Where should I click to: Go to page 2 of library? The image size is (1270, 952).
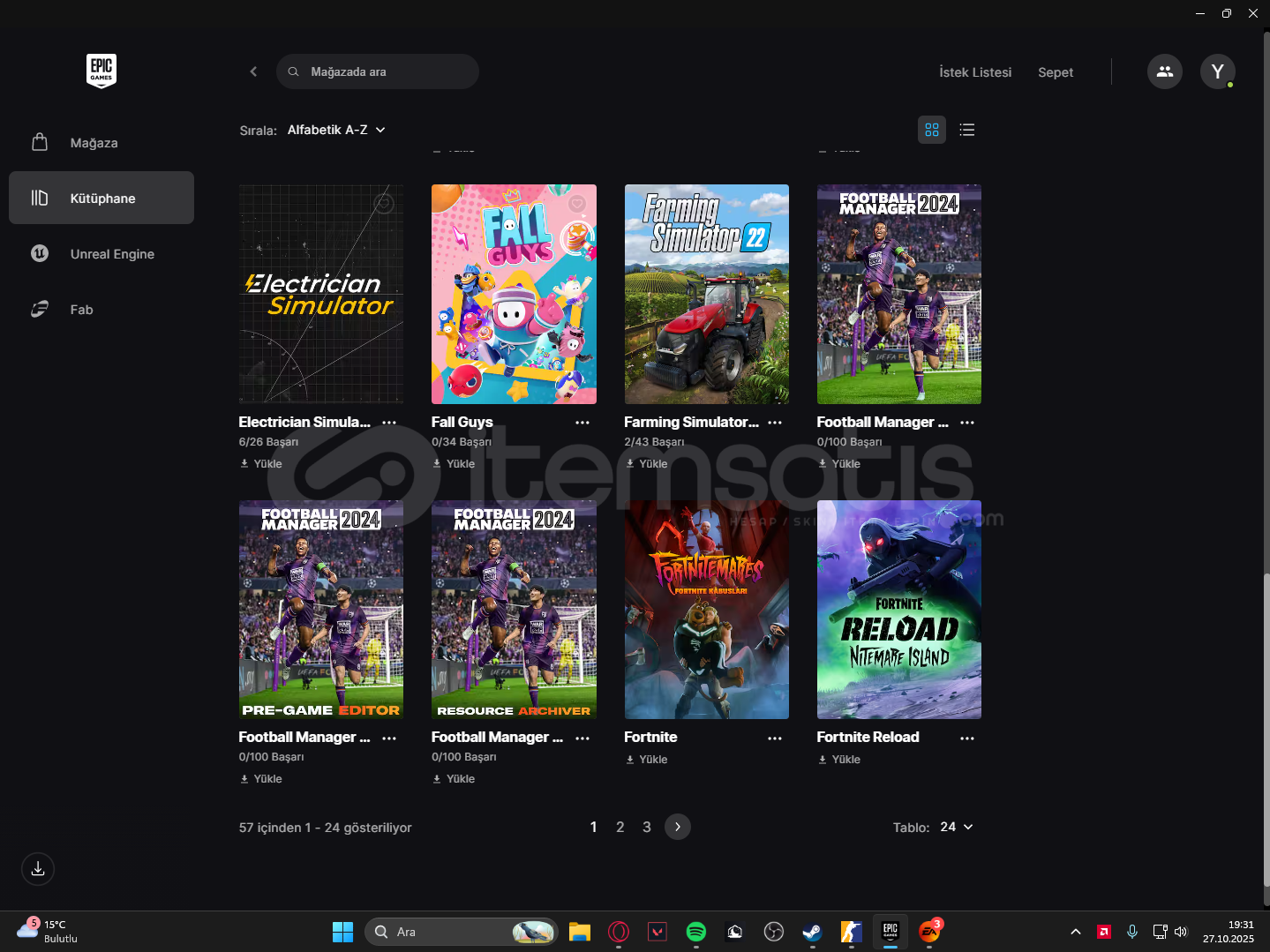tap(620, 827)
